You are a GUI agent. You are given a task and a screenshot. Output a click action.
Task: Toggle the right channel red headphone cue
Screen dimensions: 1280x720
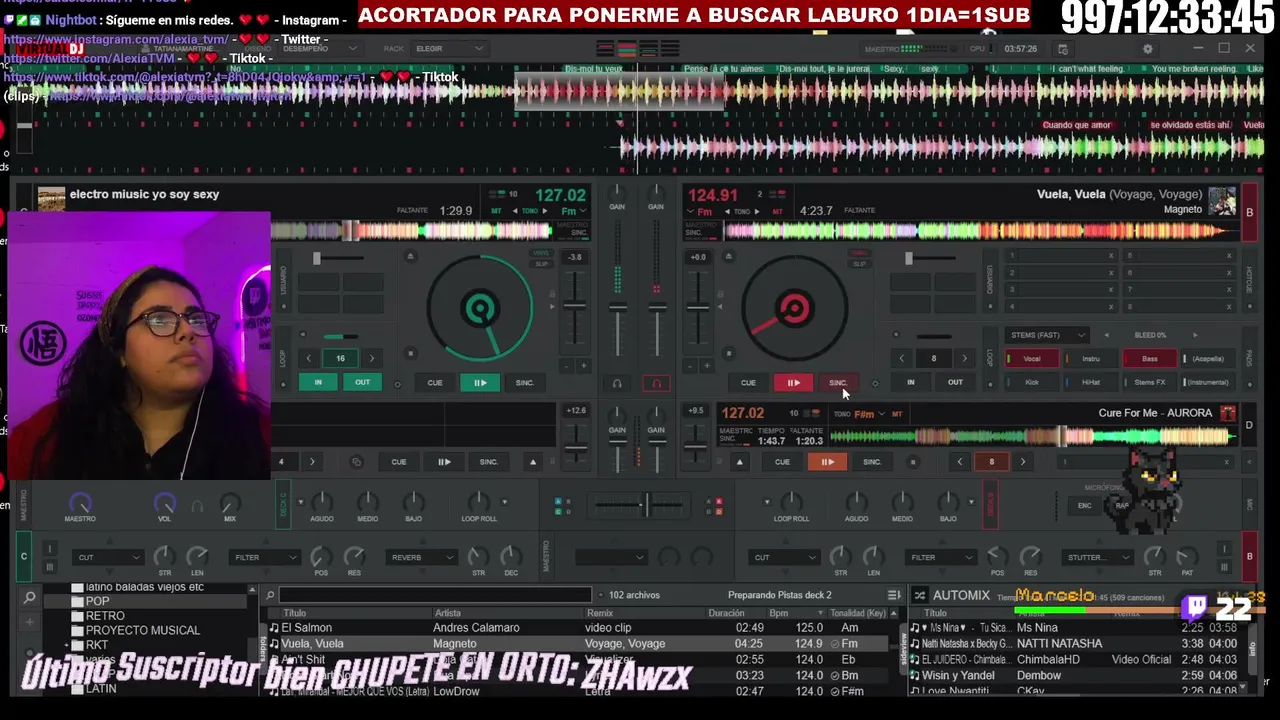[x=656, y=383]
